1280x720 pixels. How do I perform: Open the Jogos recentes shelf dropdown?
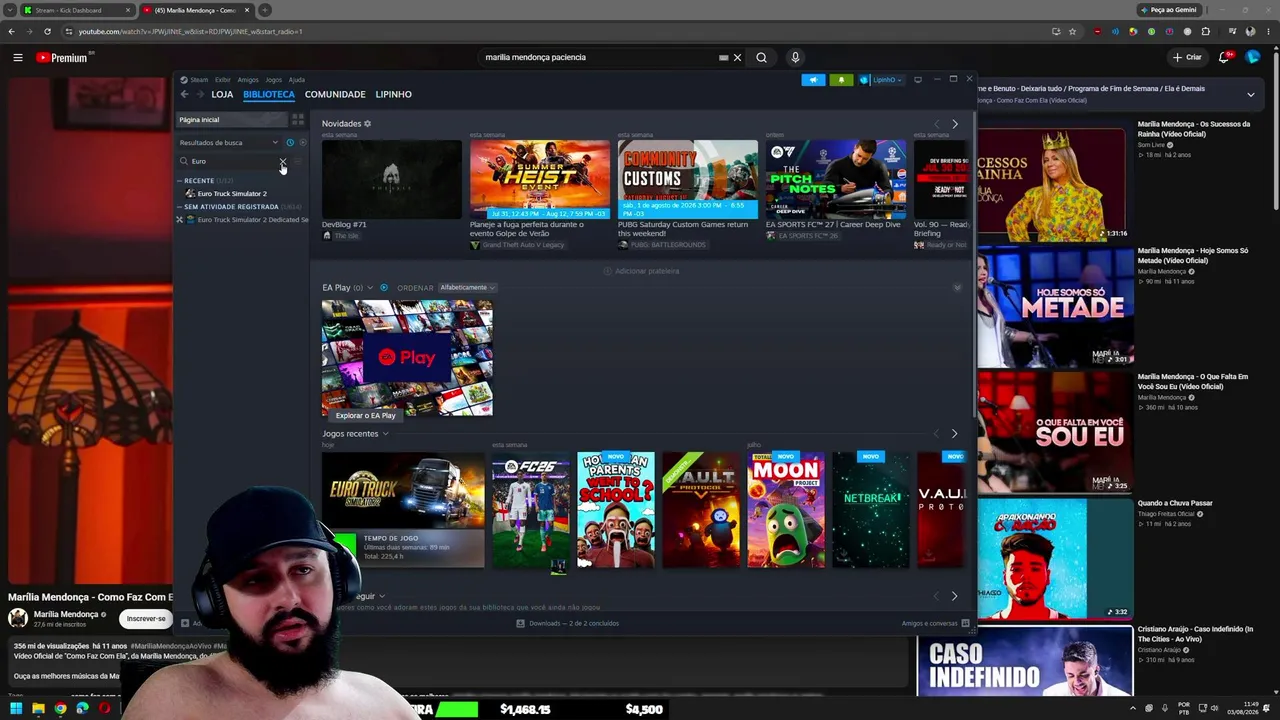[x=385, y=434]
